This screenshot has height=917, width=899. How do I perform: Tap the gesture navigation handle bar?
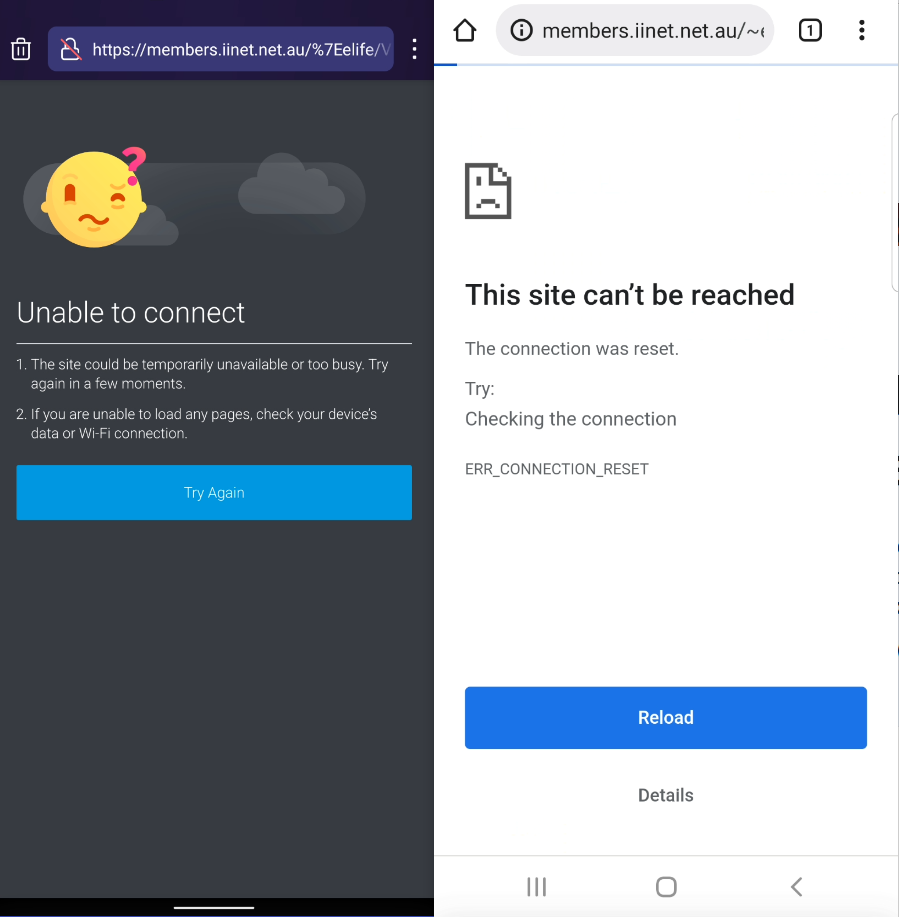[x=214, y=908]
